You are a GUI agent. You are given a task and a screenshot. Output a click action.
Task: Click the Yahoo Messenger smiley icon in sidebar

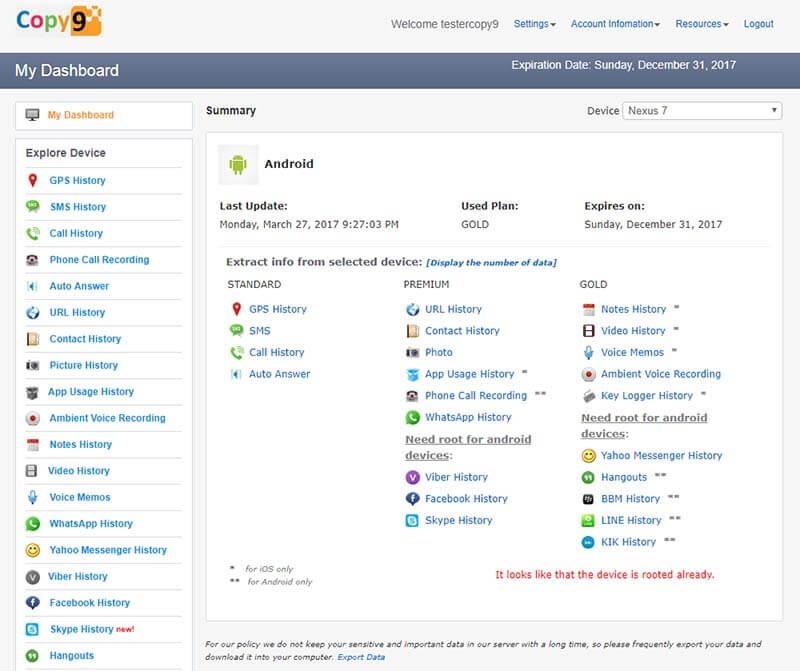pos(33,550)
